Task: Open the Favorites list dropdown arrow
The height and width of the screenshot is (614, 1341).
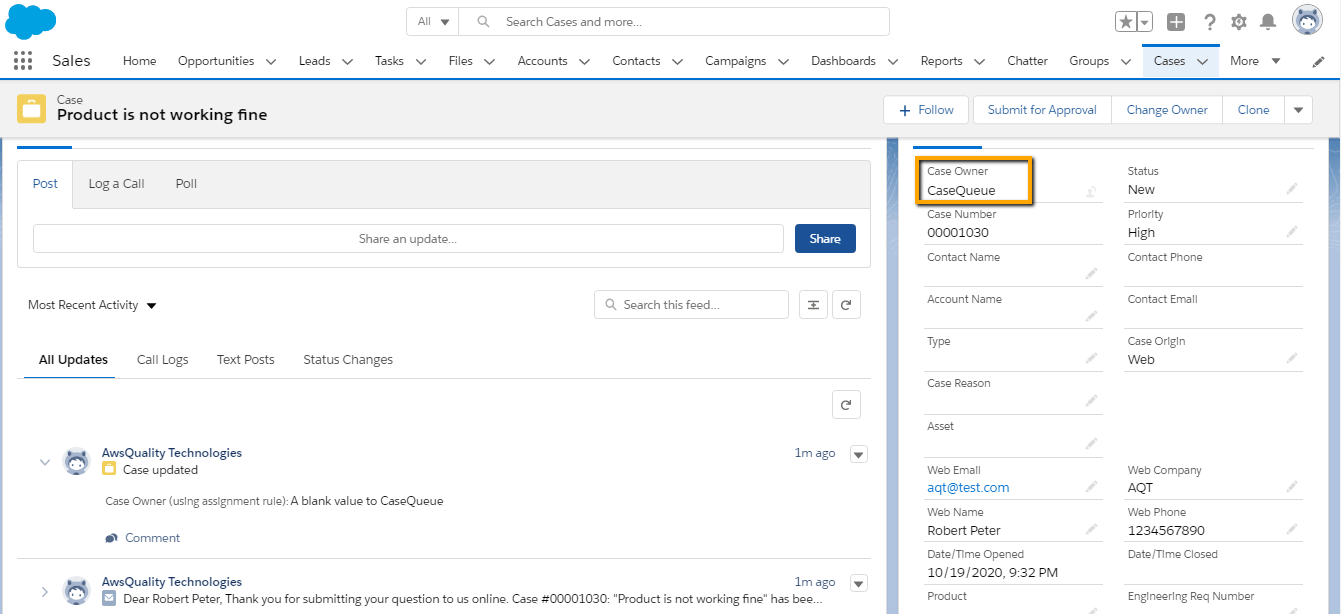Action: [x=1145, y=22]
